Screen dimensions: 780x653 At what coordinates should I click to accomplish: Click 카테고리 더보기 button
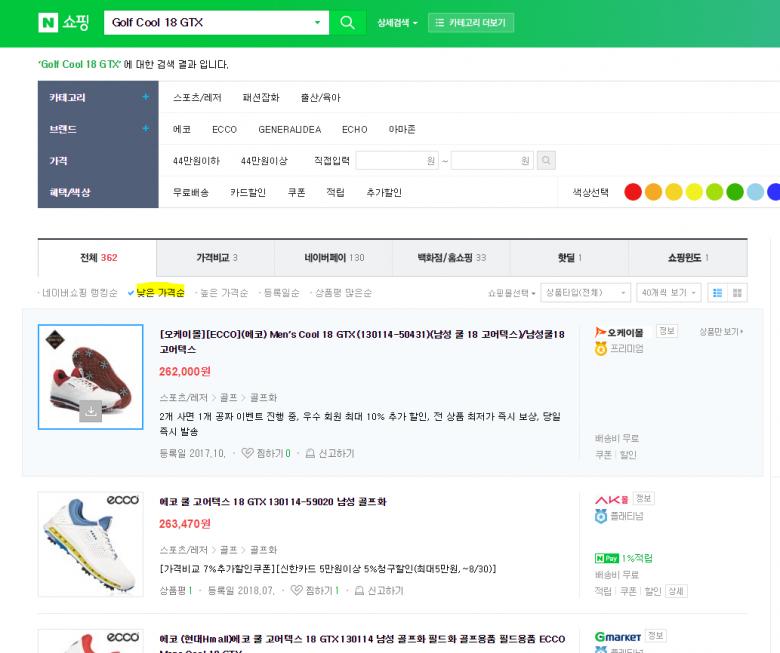(471, 22)
